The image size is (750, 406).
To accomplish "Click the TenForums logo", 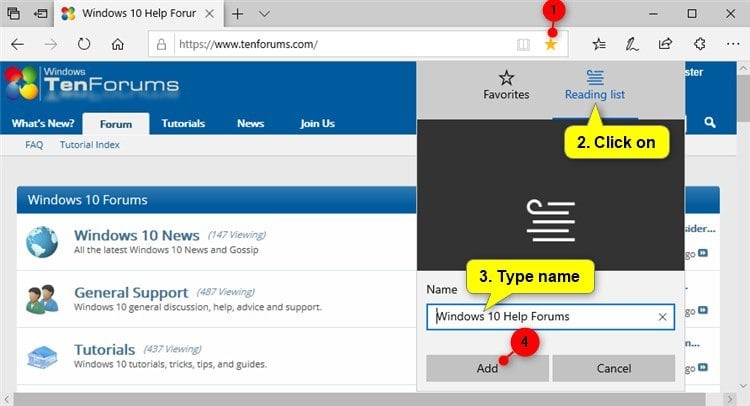I will click(x=92, y=84).
